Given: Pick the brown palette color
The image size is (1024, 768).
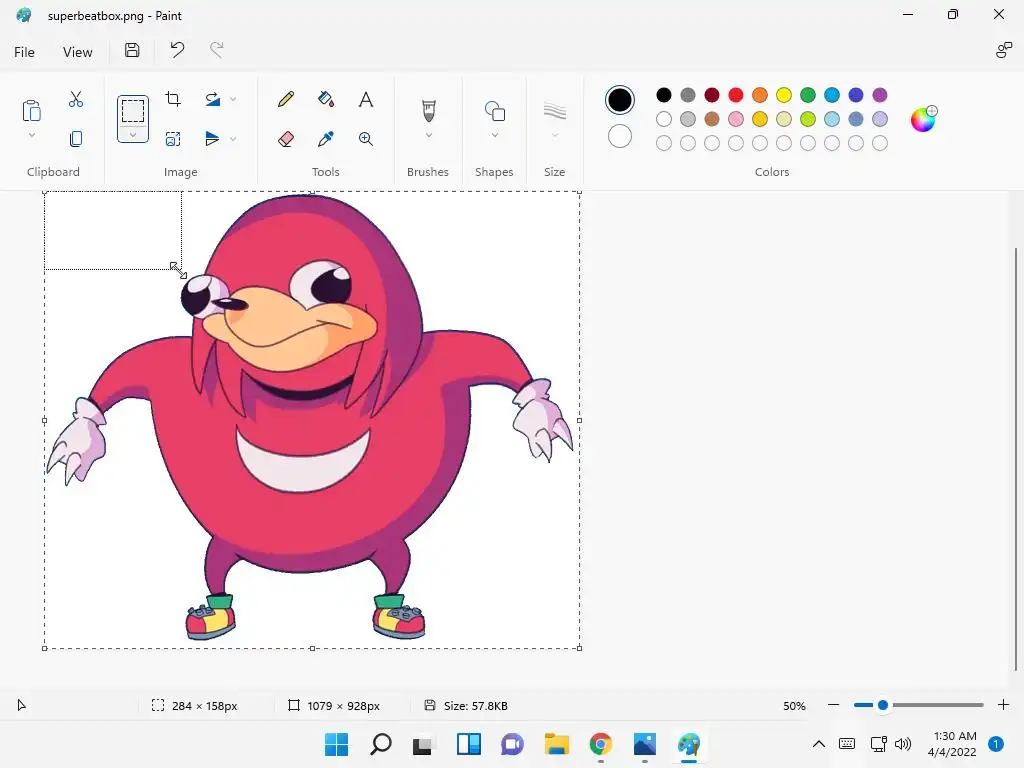Looking at the screenshot, I should click(712, 119).
